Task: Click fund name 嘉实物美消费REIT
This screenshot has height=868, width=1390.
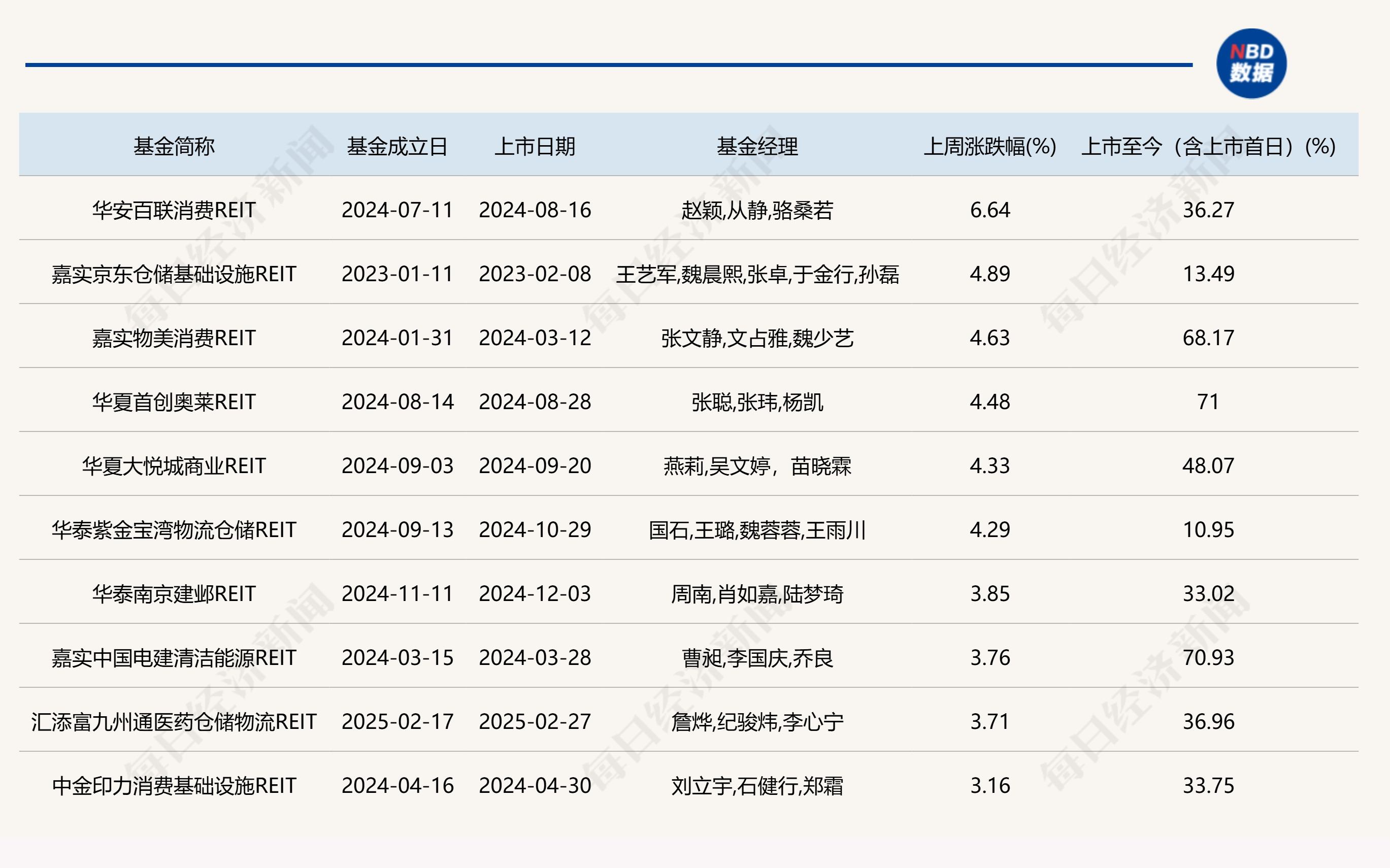Action: coord(174,338)
